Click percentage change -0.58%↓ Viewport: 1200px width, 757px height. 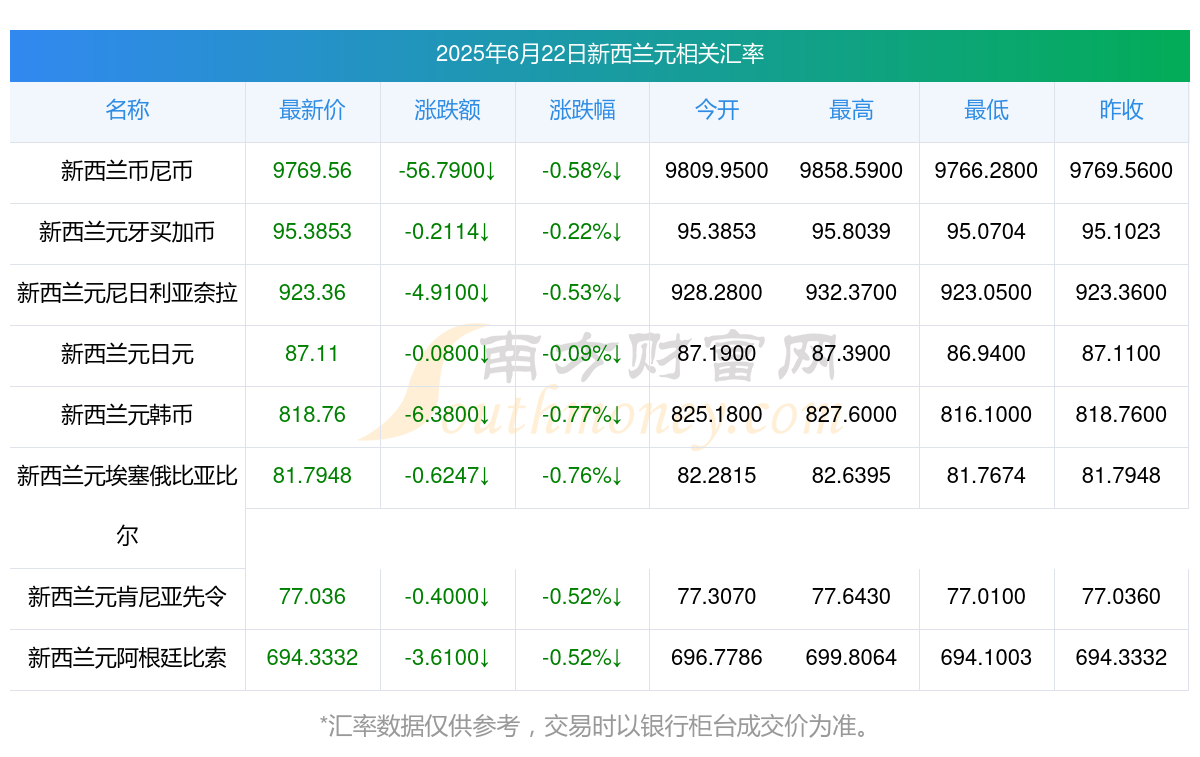coord(582,171)
